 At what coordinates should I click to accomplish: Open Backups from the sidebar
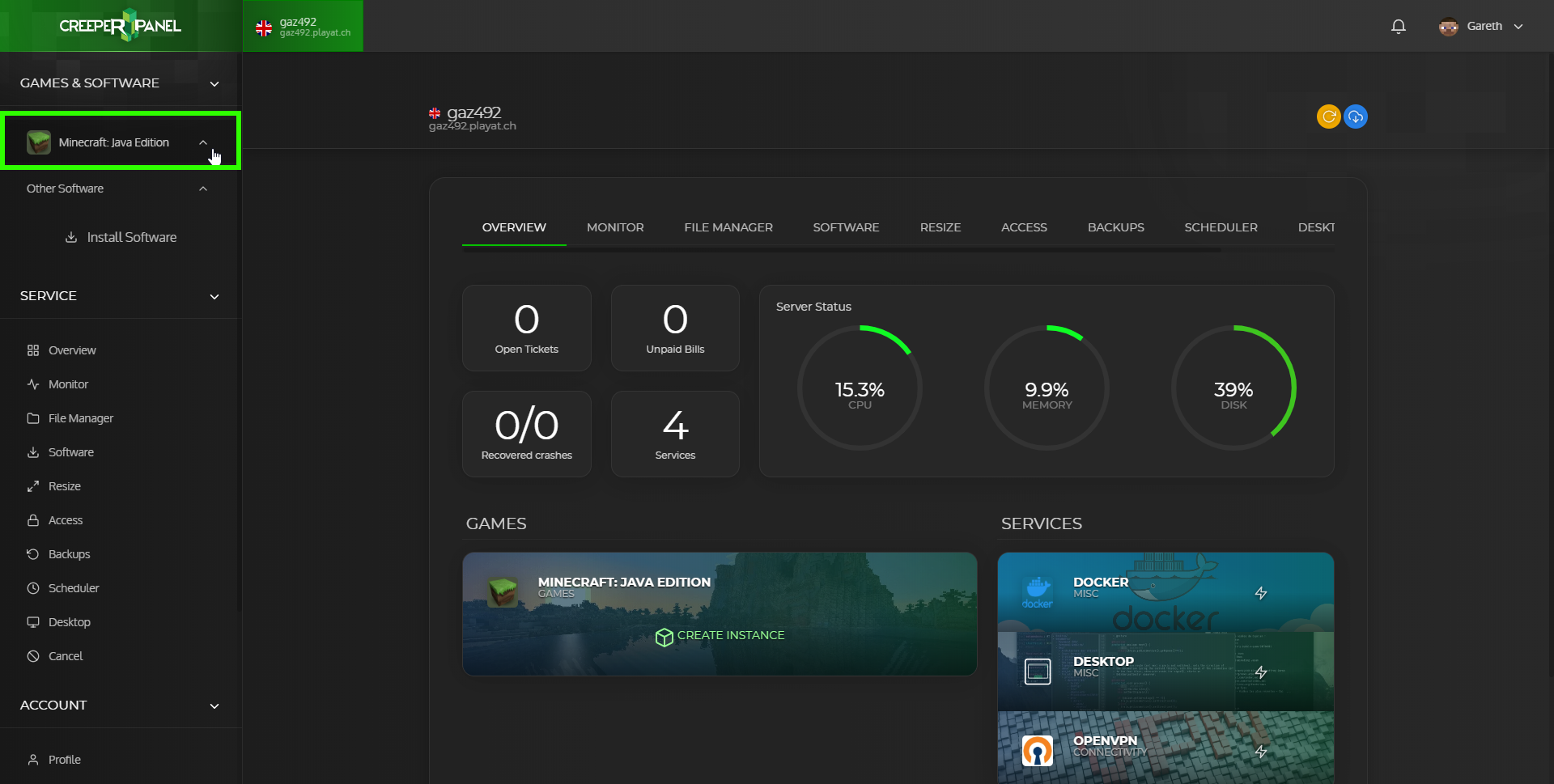[69, 554]
